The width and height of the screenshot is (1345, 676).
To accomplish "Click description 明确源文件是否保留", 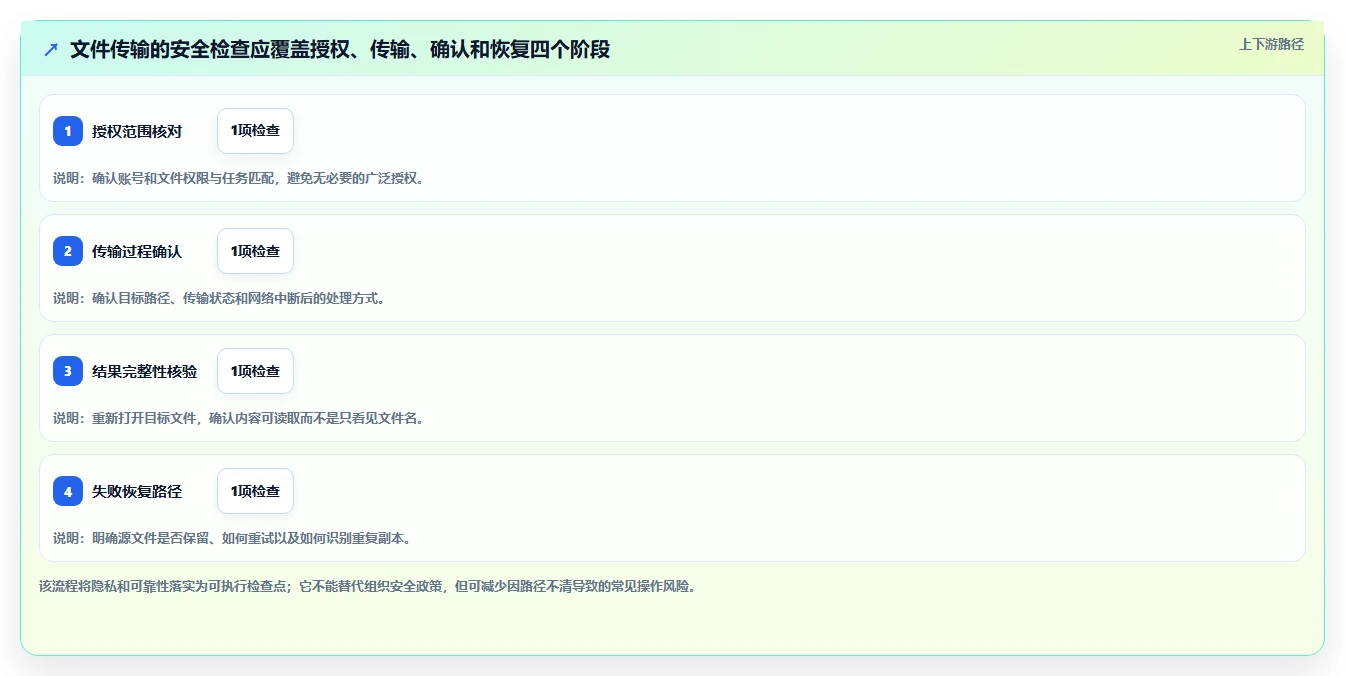I will 232,538.
